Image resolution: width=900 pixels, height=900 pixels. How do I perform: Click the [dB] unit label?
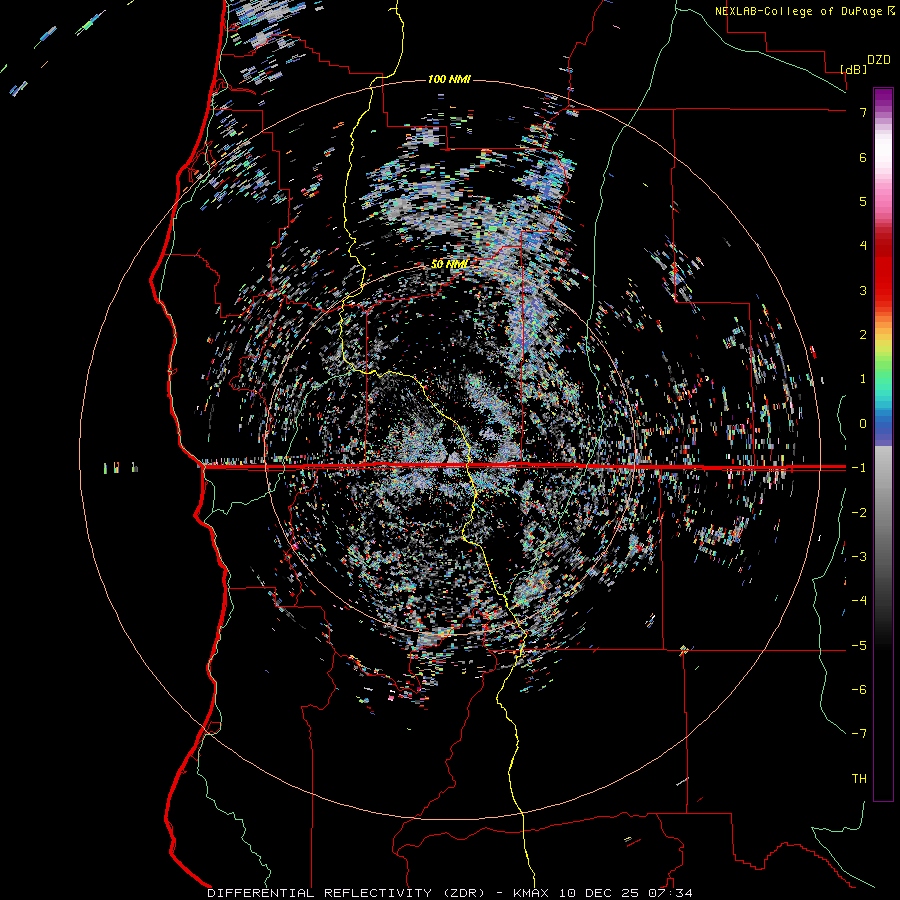tap(854, 69)
